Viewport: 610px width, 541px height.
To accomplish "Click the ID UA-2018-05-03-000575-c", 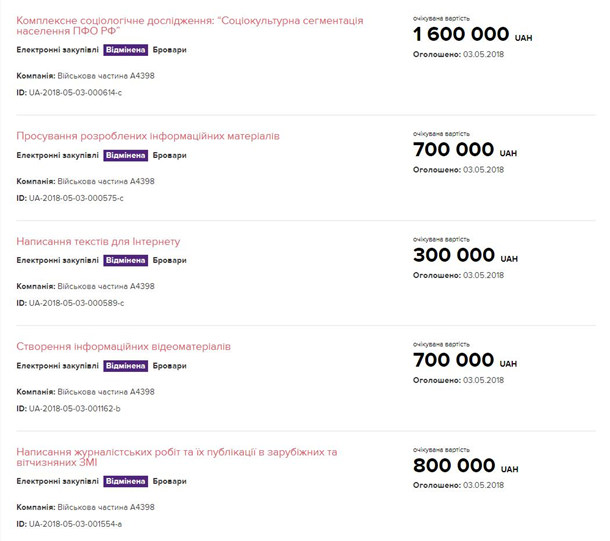I will coord(75,198).
